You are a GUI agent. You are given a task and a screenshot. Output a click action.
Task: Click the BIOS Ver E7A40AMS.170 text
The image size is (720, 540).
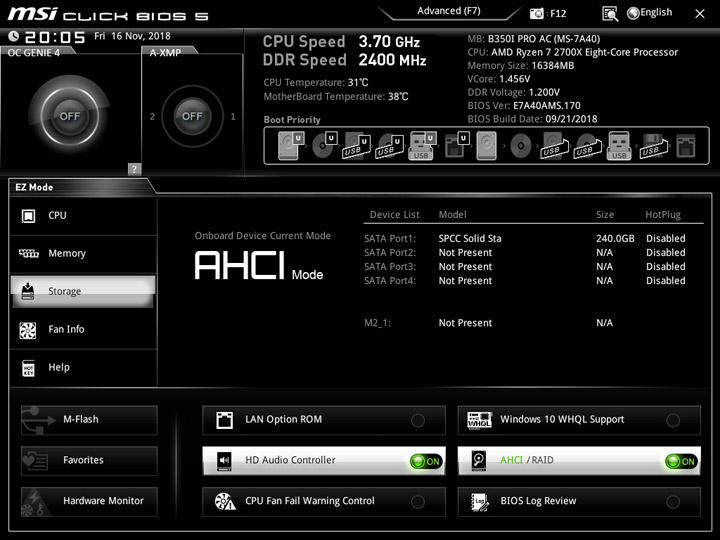click(x=523, y=106)
